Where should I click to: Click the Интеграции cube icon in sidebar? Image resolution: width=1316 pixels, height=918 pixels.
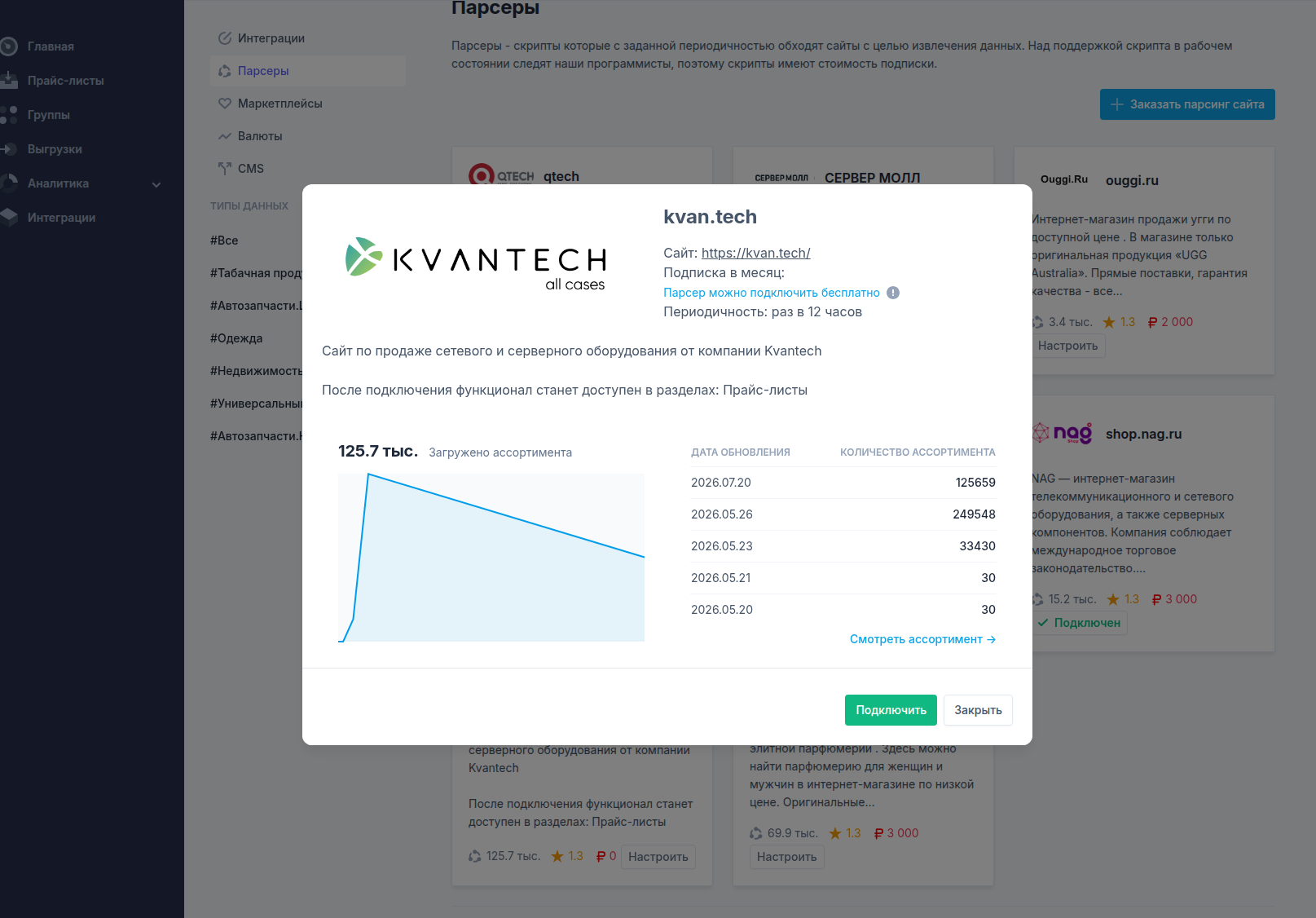click(x=8, y=218)
